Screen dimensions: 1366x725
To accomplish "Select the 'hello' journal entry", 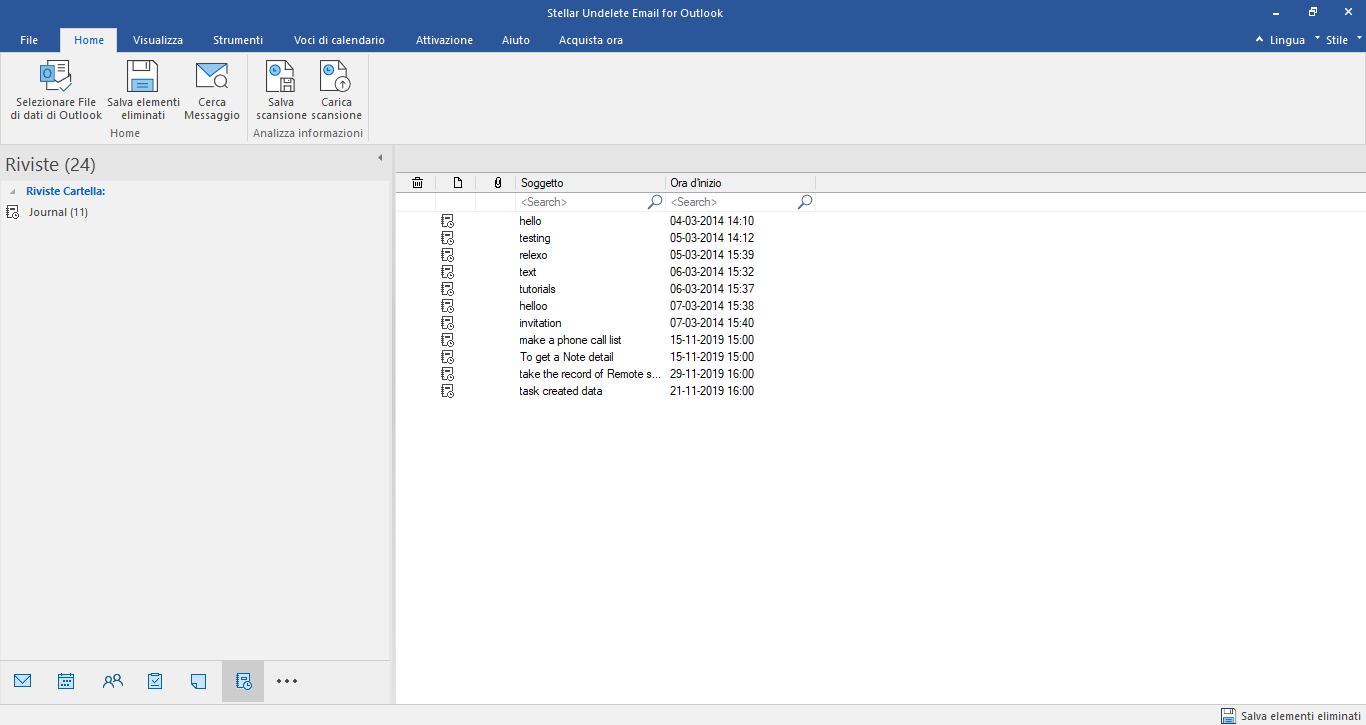I will [x=530, y=221].
